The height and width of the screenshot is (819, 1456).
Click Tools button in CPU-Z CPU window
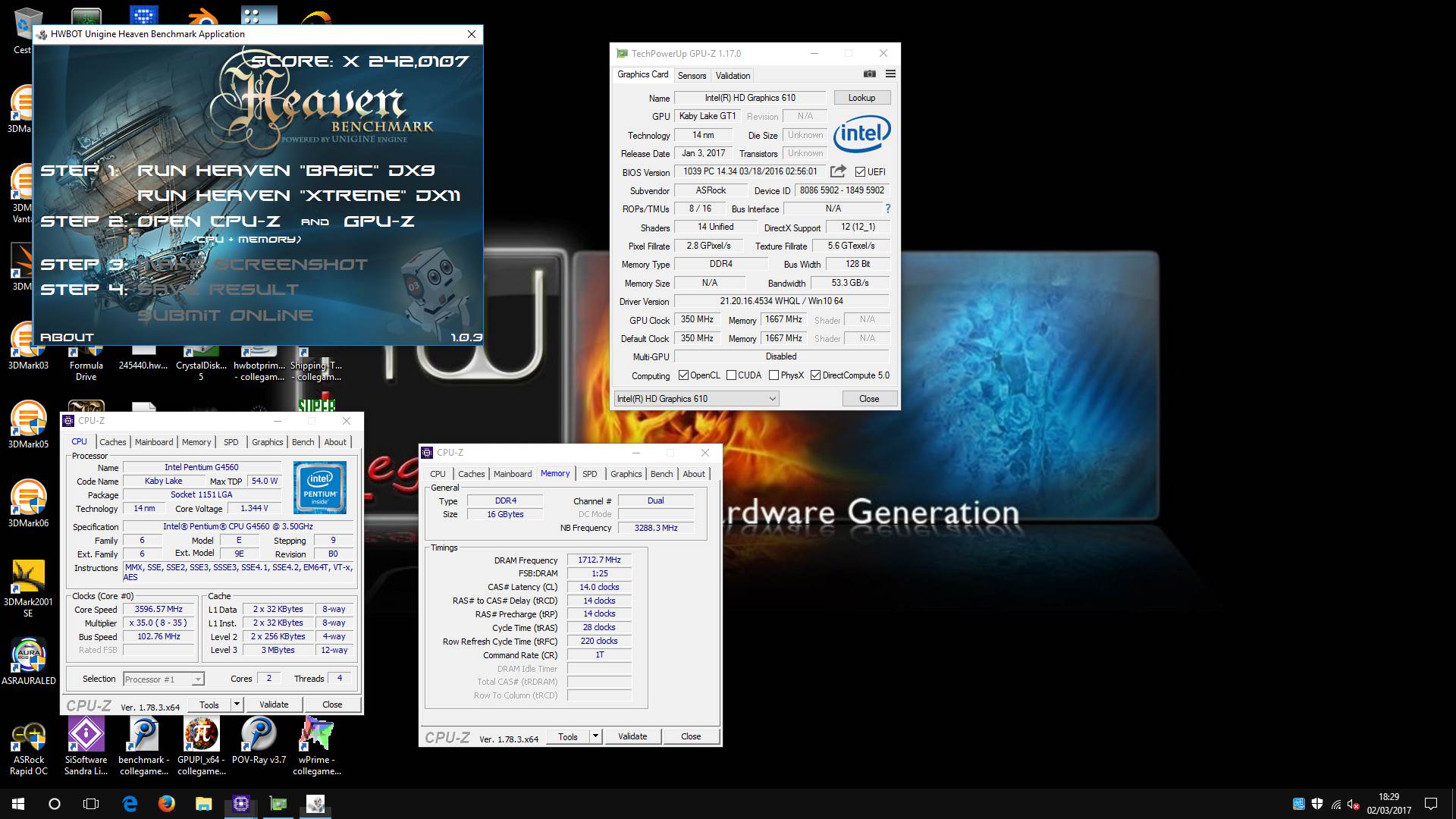[x=209, y=704]
